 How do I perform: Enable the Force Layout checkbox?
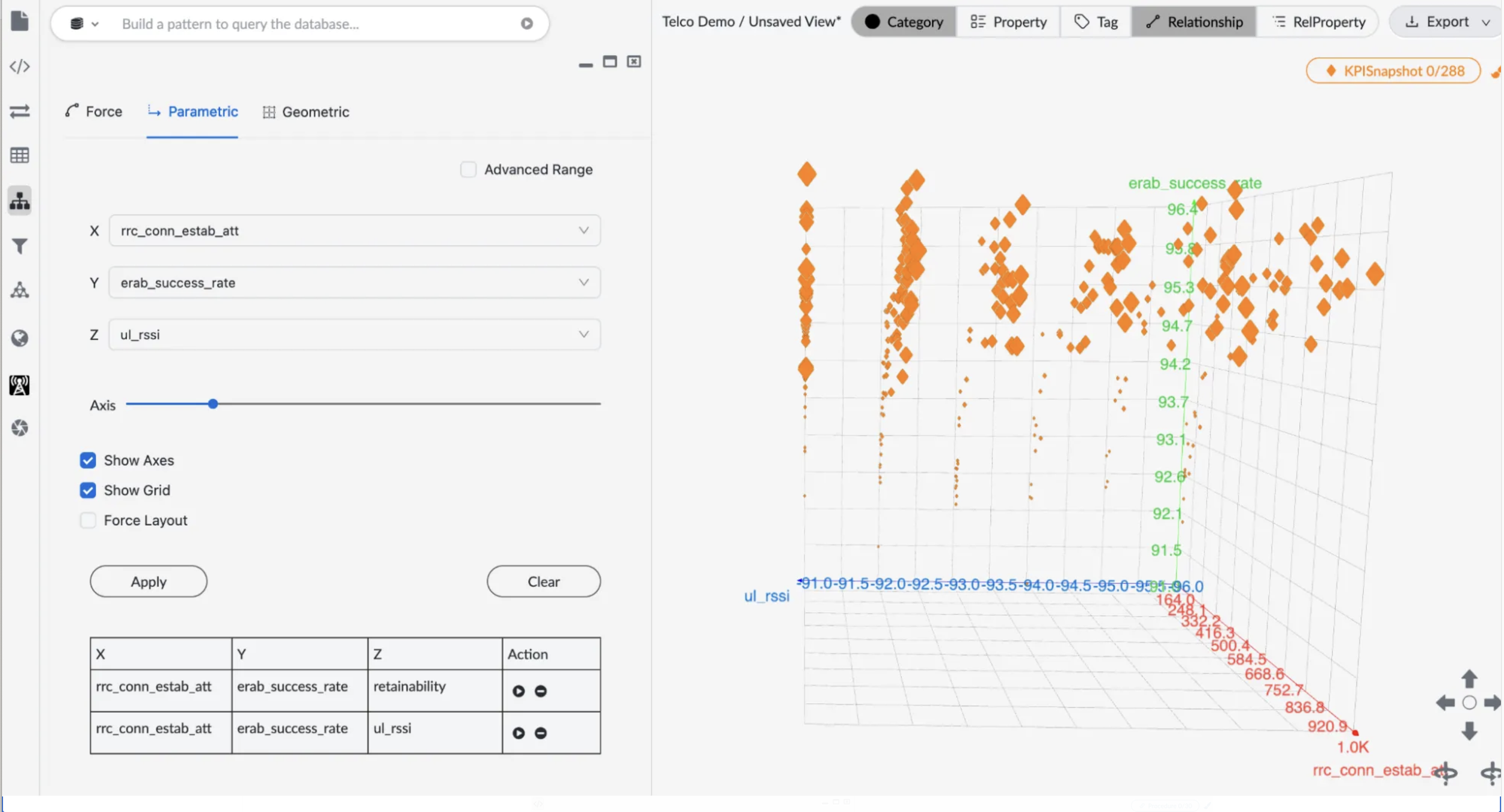point(88,520)
